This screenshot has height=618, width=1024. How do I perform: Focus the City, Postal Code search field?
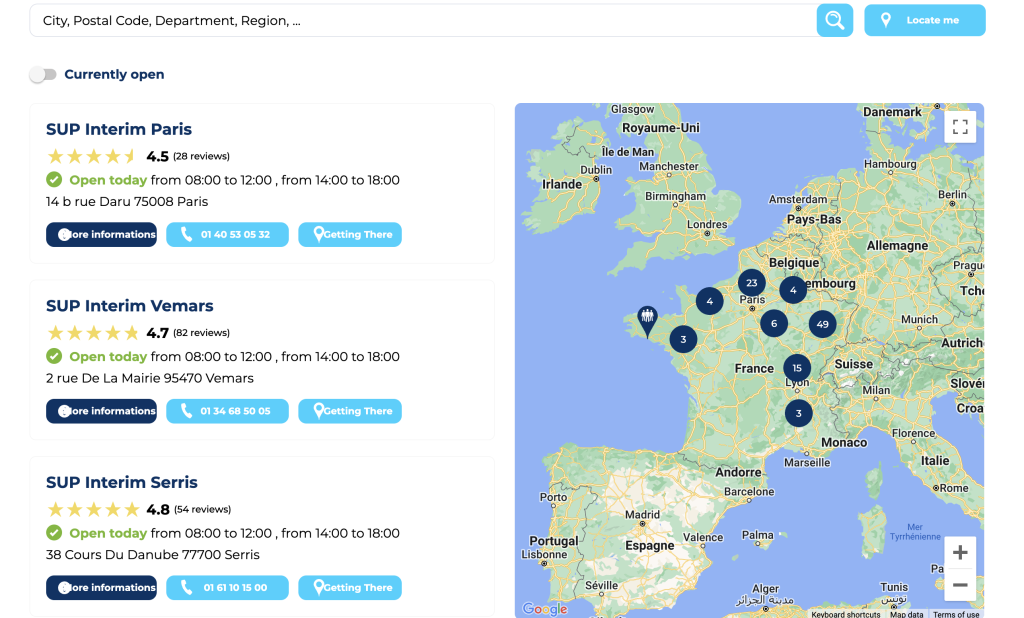423,20
